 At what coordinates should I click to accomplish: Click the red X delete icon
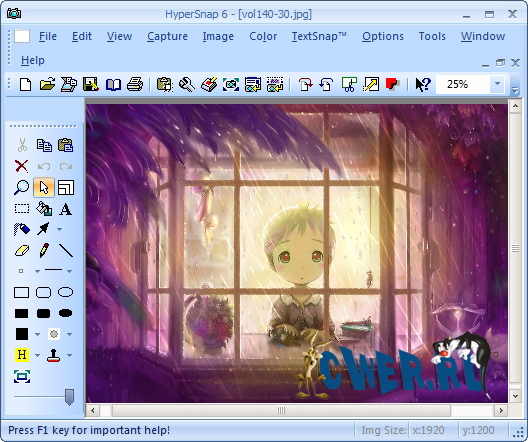22,166
